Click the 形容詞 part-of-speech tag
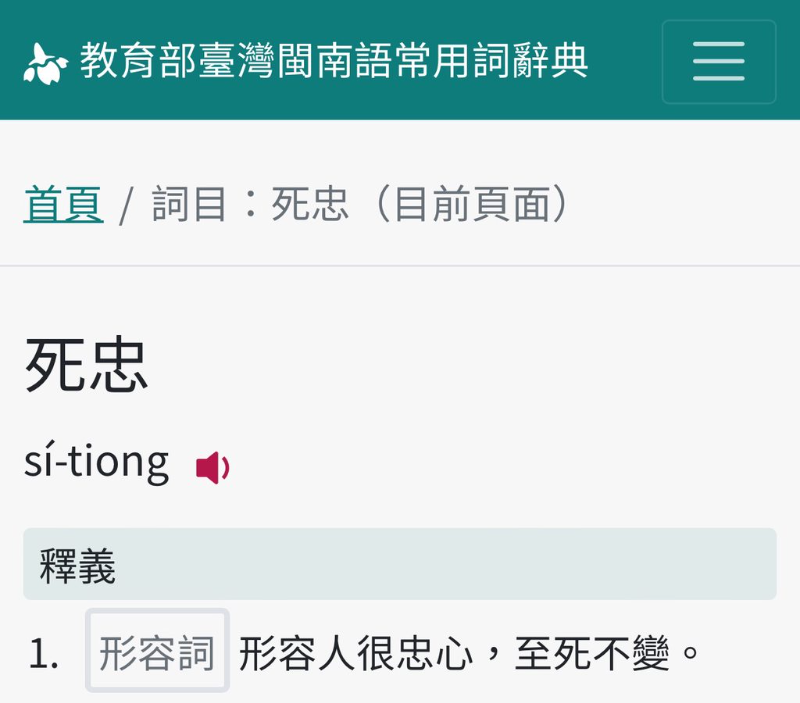This screenshot has width=800, height=703. [157, 654]
